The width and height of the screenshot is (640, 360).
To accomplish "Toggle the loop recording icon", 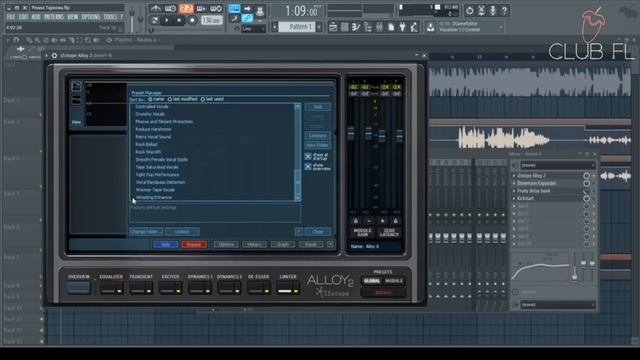I will [216, 9].
